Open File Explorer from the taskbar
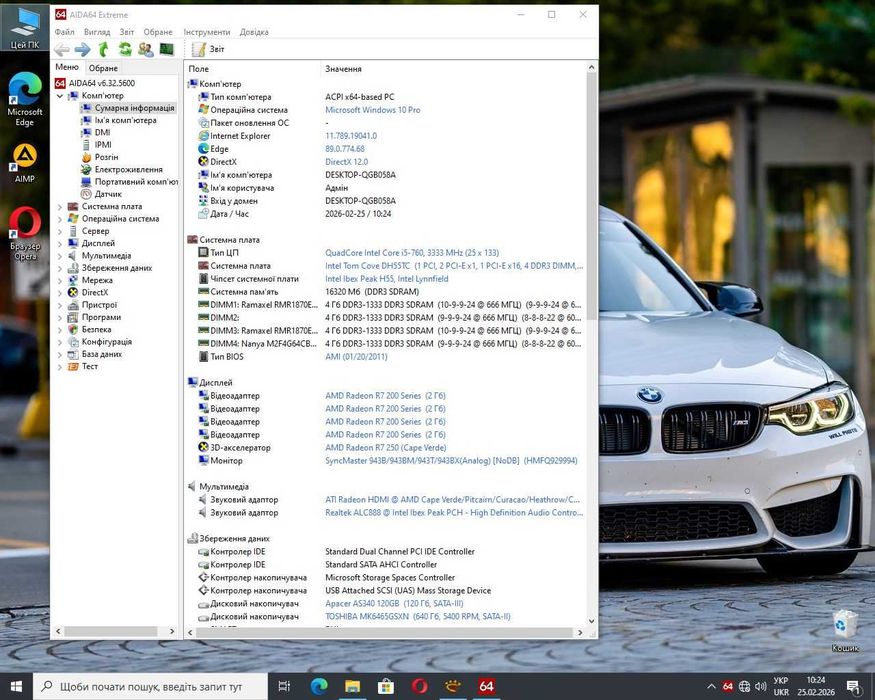This screenshot has height=700, width=875. click(352, 686)
